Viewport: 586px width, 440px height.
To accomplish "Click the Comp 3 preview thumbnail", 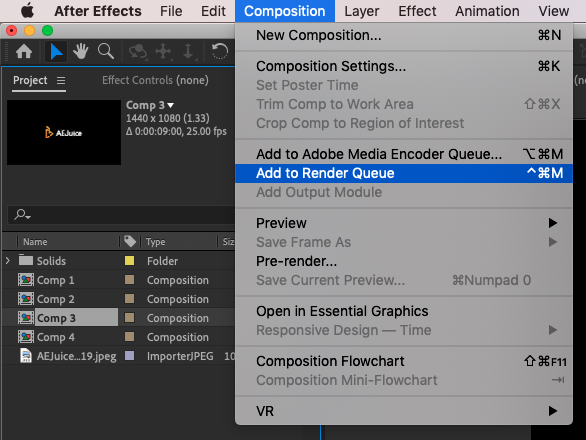I will coord(64,132).
